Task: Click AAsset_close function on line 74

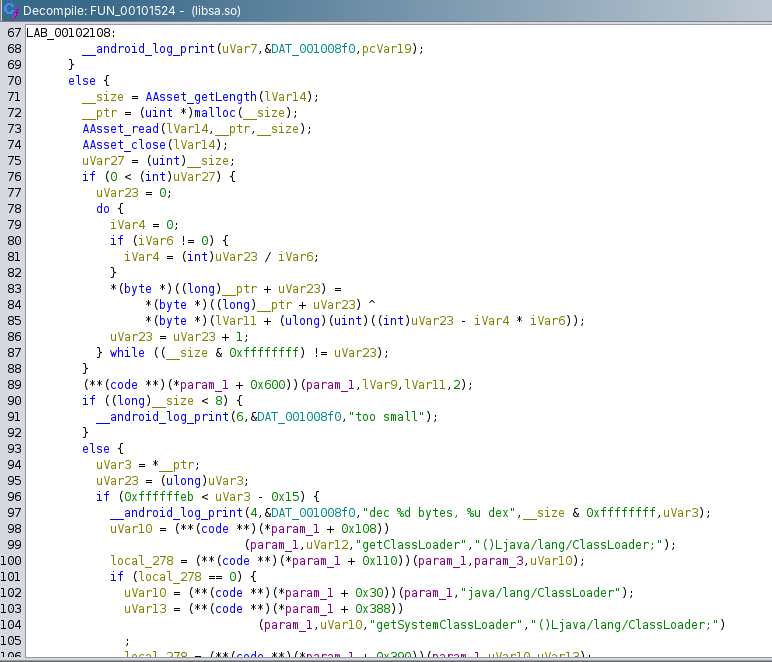Action: pos(124,145)
